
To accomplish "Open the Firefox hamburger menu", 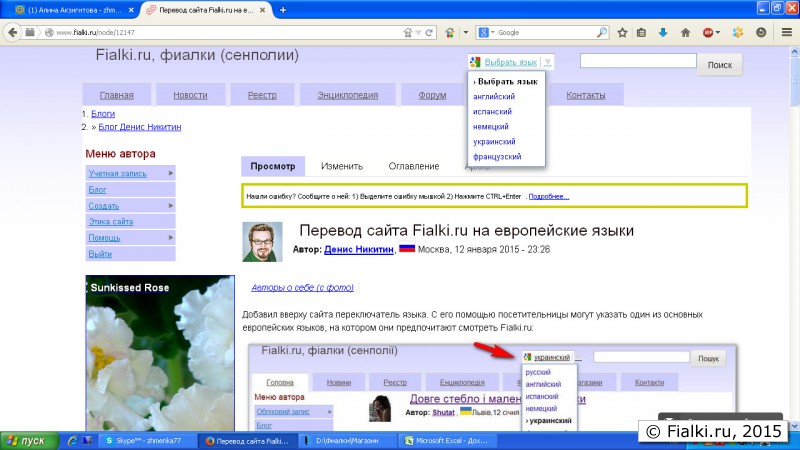I will click(787, 33).
